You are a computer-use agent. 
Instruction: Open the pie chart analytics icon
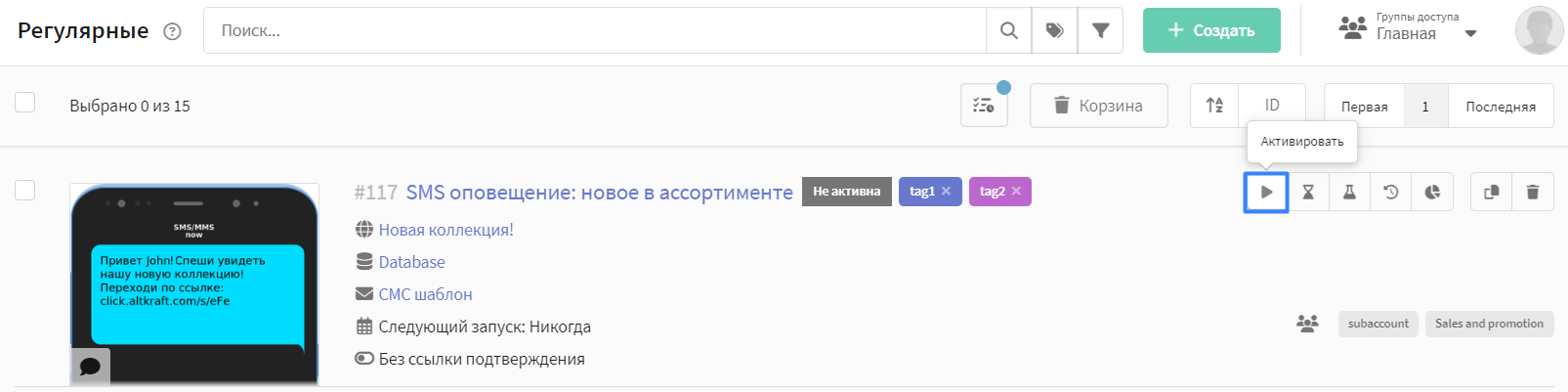click(1432, 192)
